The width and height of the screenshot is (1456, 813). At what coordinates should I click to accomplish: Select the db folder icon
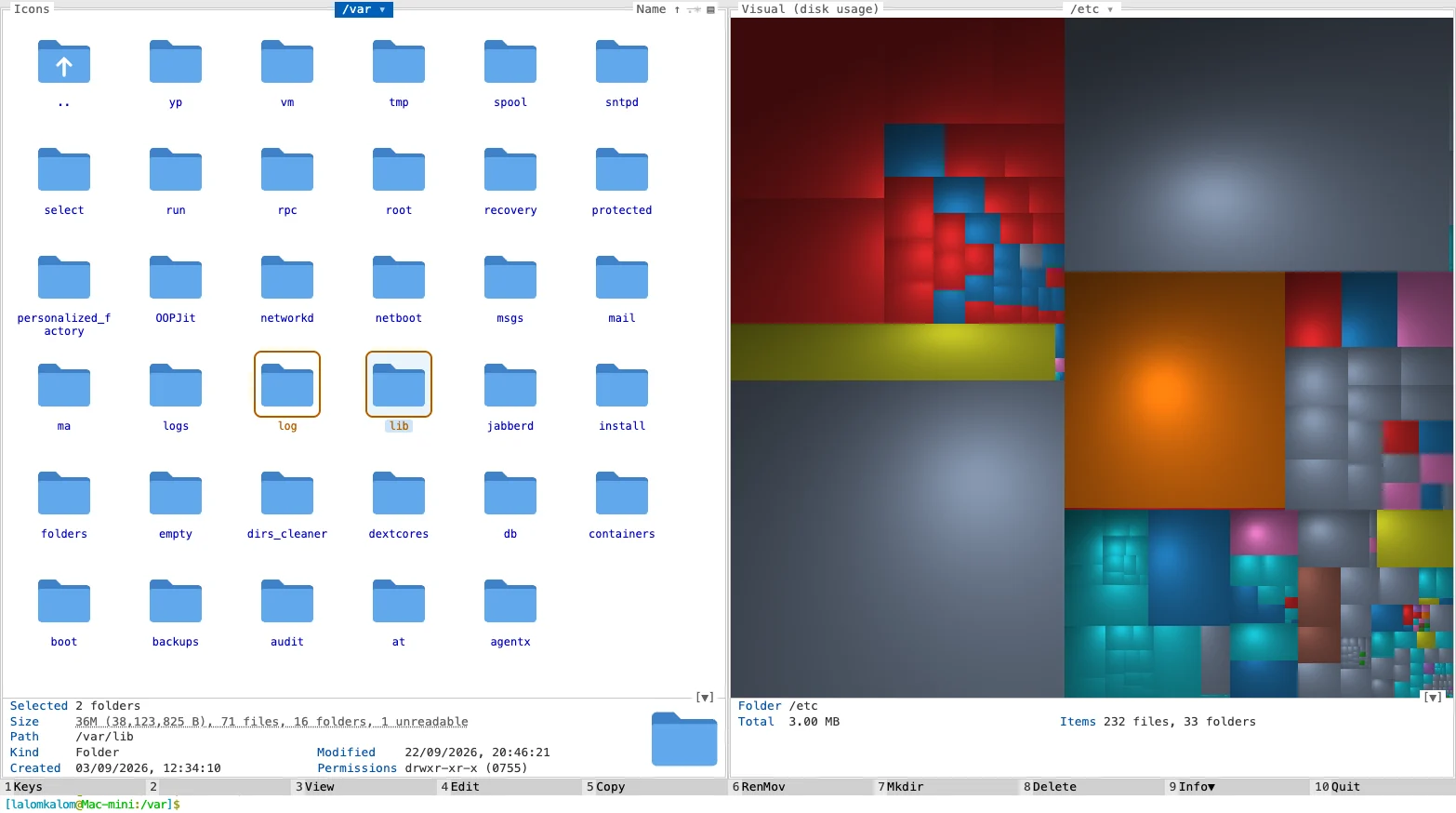coord(510,493)
